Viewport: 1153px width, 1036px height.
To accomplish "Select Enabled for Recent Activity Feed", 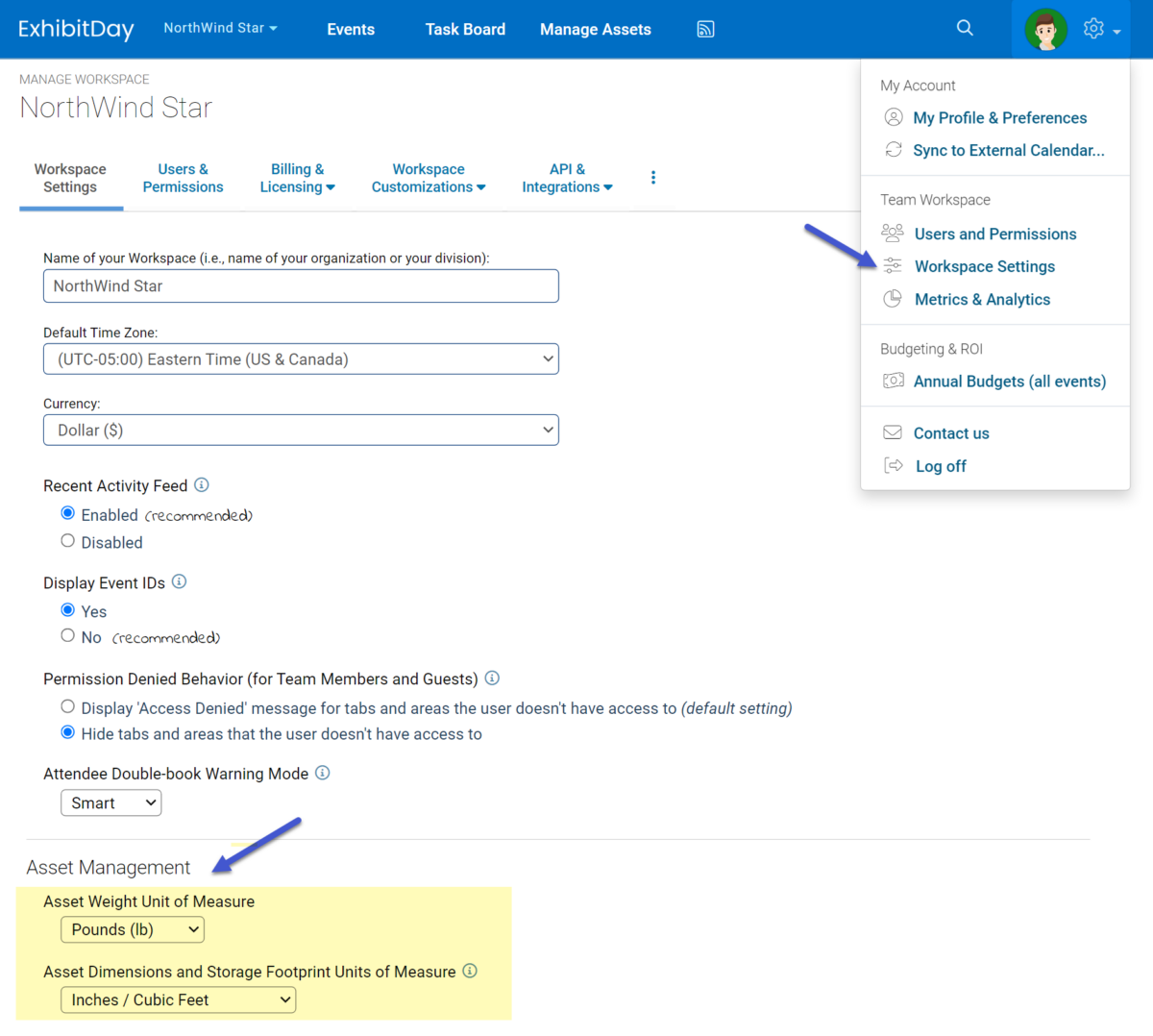I will point(67,514).
